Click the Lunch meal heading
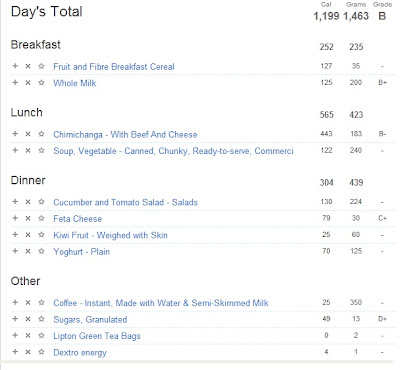 coord(27,112)
